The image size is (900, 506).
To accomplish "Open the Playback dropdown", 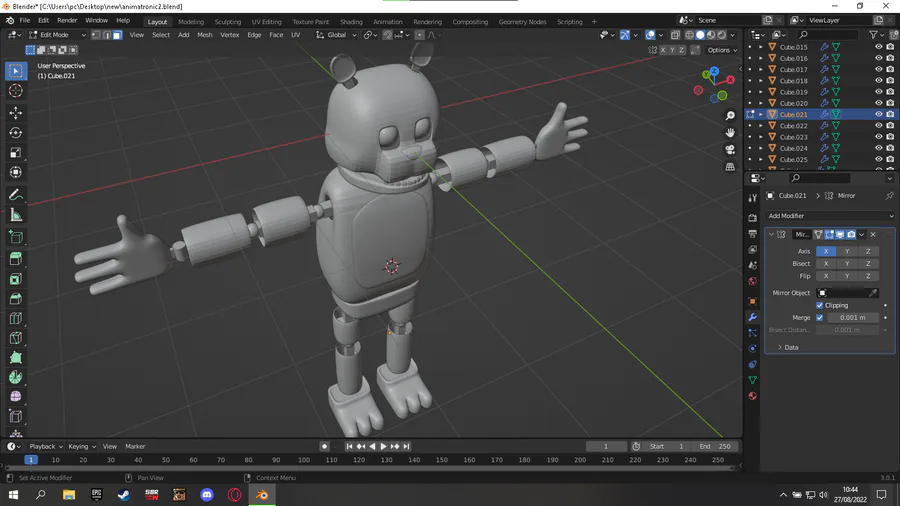I will click(46, 446).
